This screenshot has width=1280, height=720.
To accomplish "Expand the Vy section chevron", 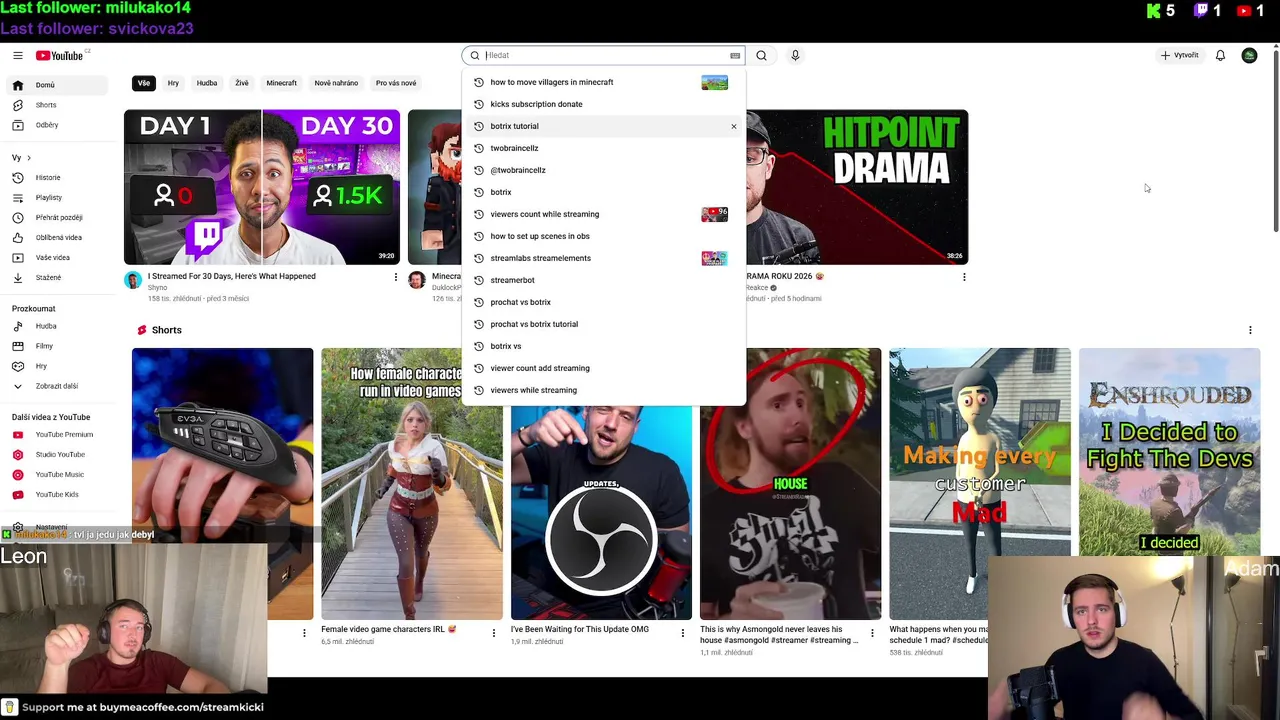I will tap(28, 158).
